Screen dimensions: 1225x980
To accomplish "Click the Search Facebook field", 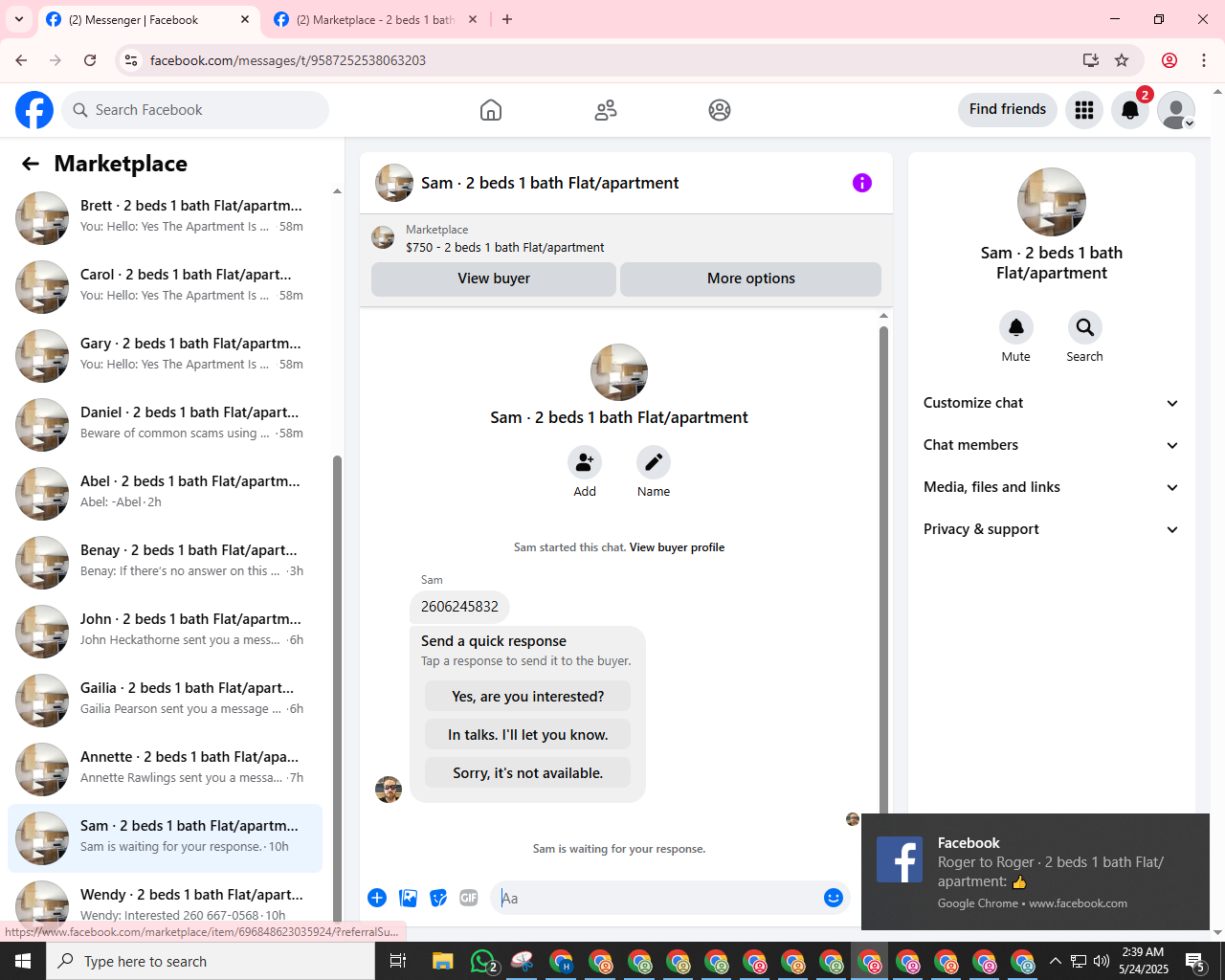I will click(195, 110).
